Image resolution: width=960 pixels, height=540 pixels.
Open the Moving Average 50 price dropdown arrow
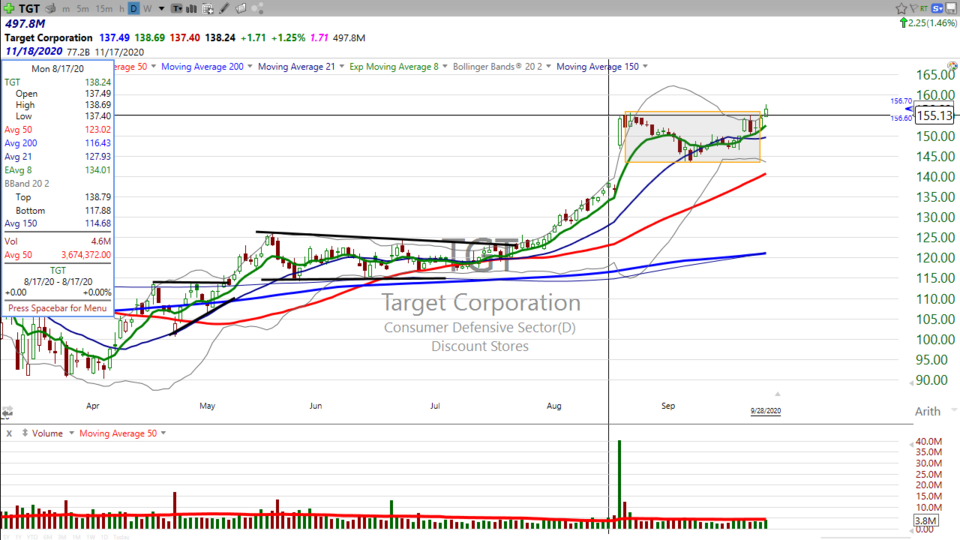point(154,66)
